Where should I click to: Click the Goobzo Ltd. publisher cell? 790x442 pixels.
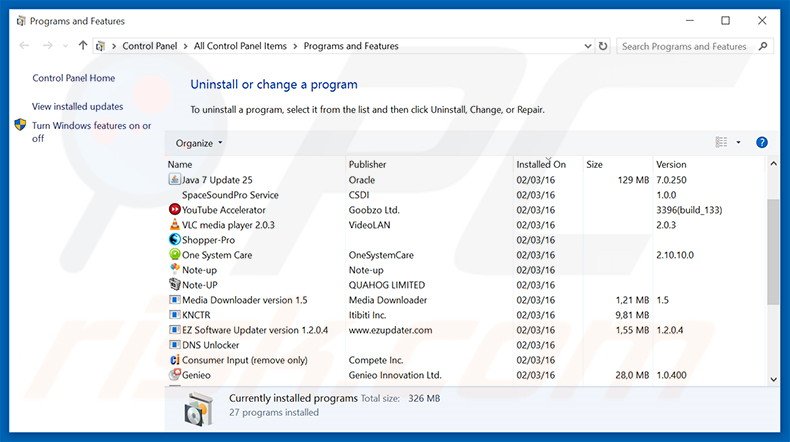tap(374, 210)
